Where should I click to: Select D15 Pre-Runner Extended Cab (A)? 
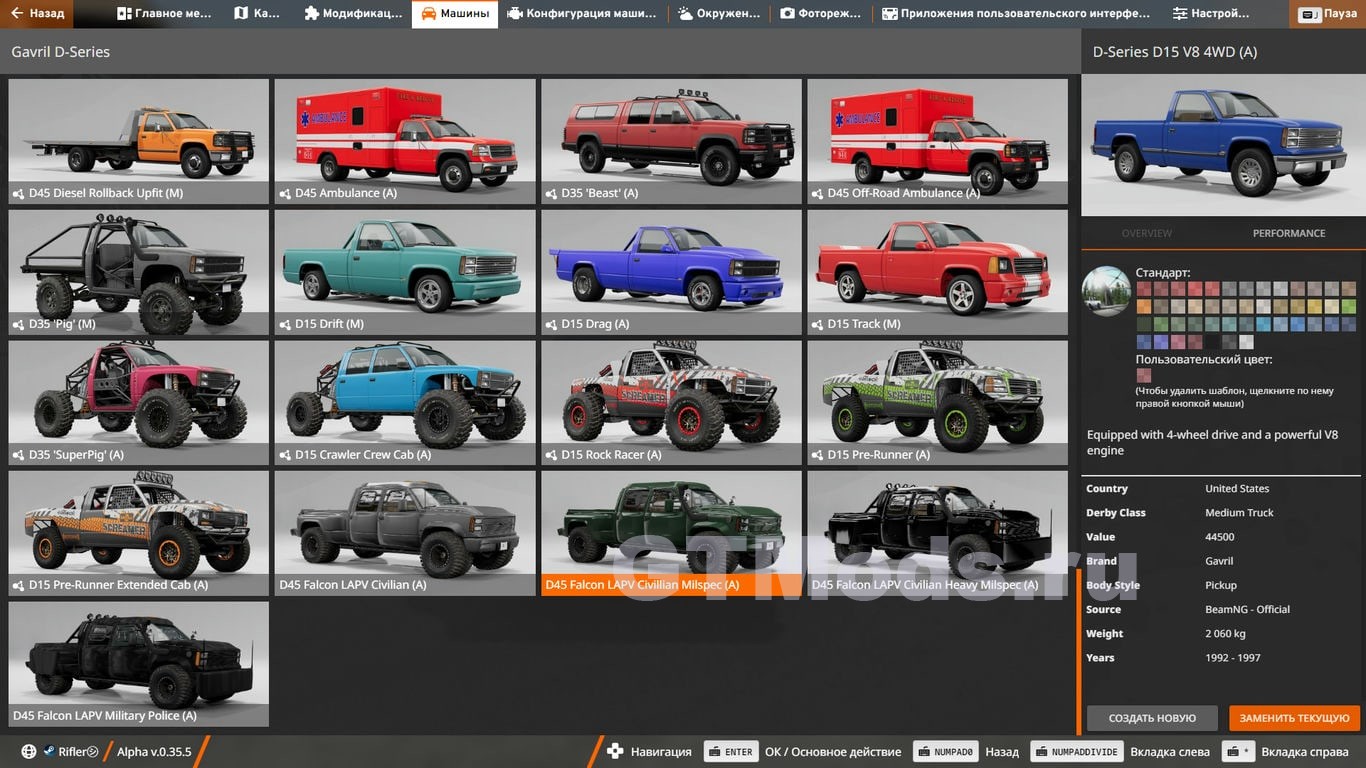tap(138, 533)
